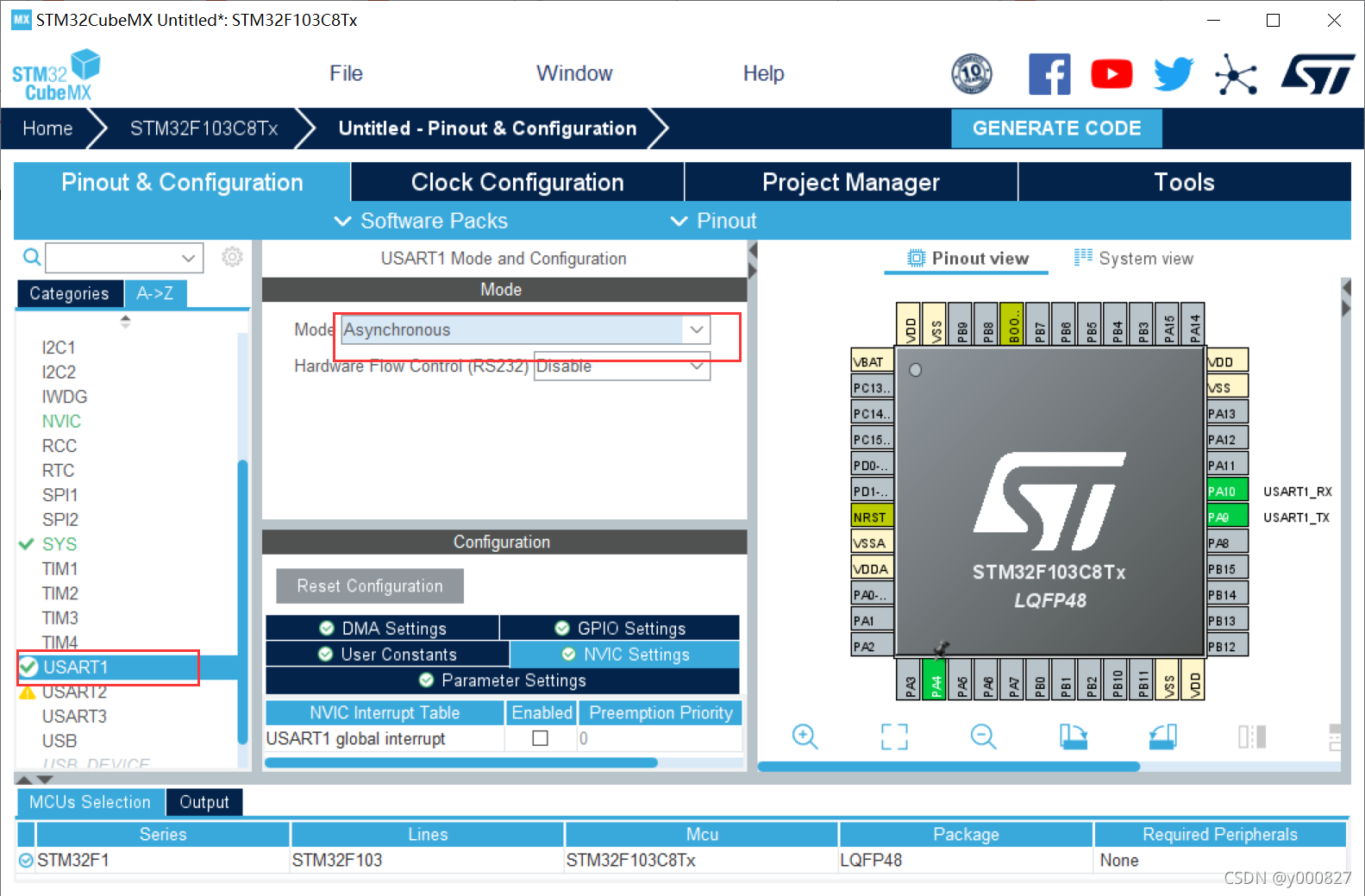The height and width of the screenshot is (896, 1365).
Task: Click the top-right panel collapse arrow
Action: 1346,287
